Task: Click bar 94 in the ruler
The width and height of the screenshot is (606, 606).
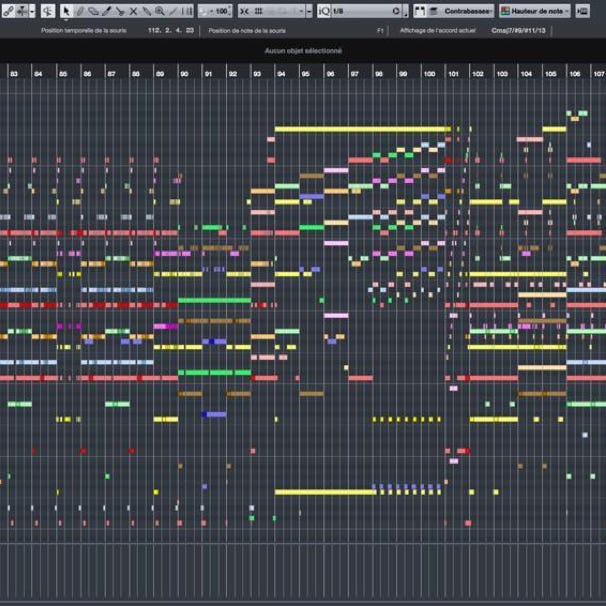Action: pos(281,73)
